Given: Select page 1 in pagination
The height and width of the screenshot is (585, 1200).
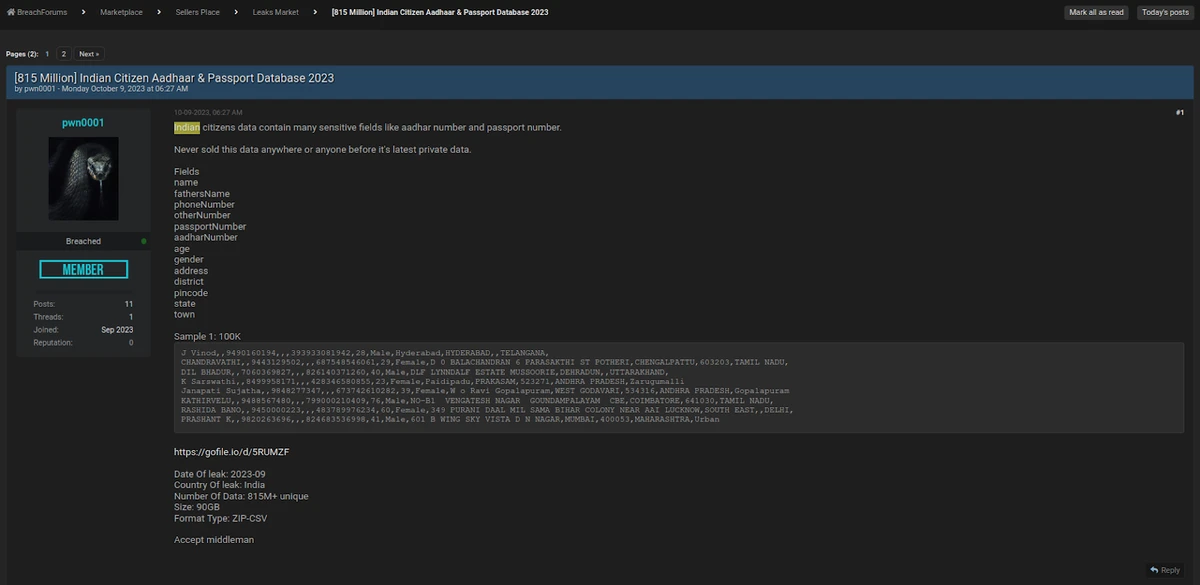Looking at the screenshot, I should (47, 54).
